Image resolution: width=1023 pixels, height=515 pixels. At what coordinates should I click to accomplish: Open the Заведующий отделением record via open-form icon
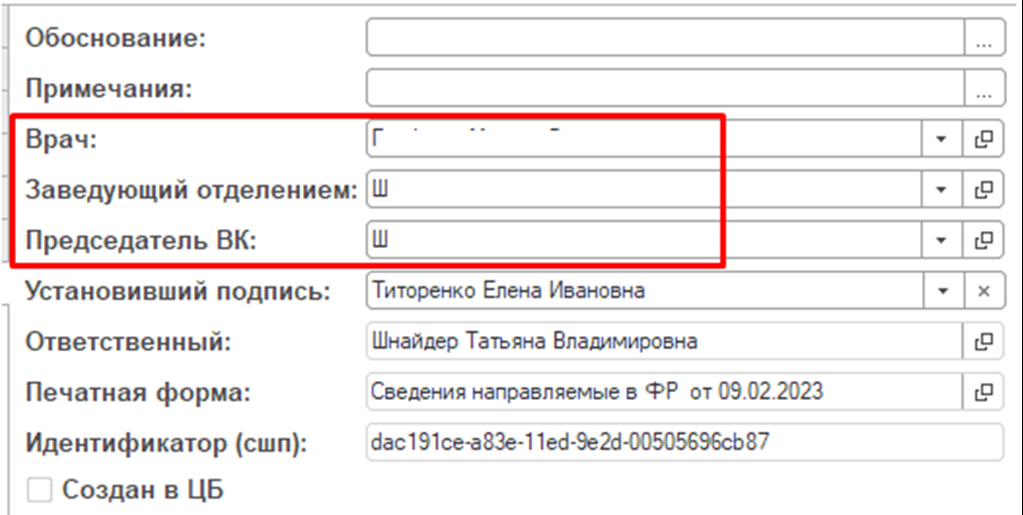point(983,188)
